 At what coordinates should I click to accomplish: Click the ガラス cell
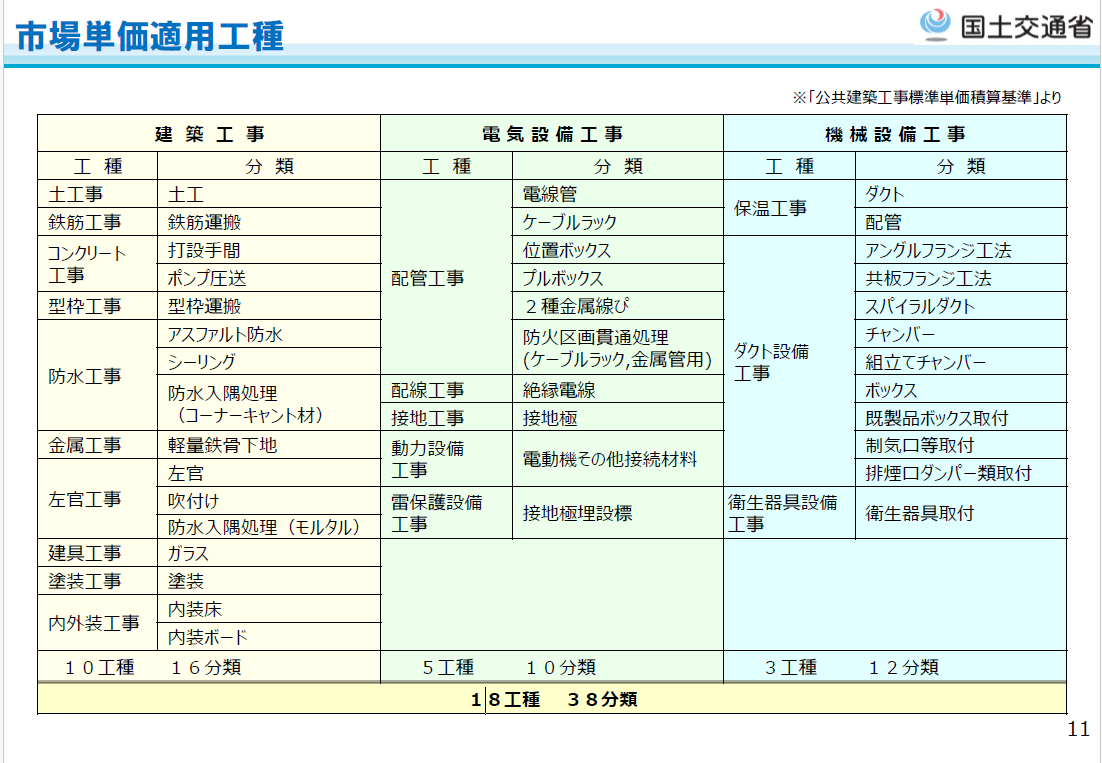(269, 553)
